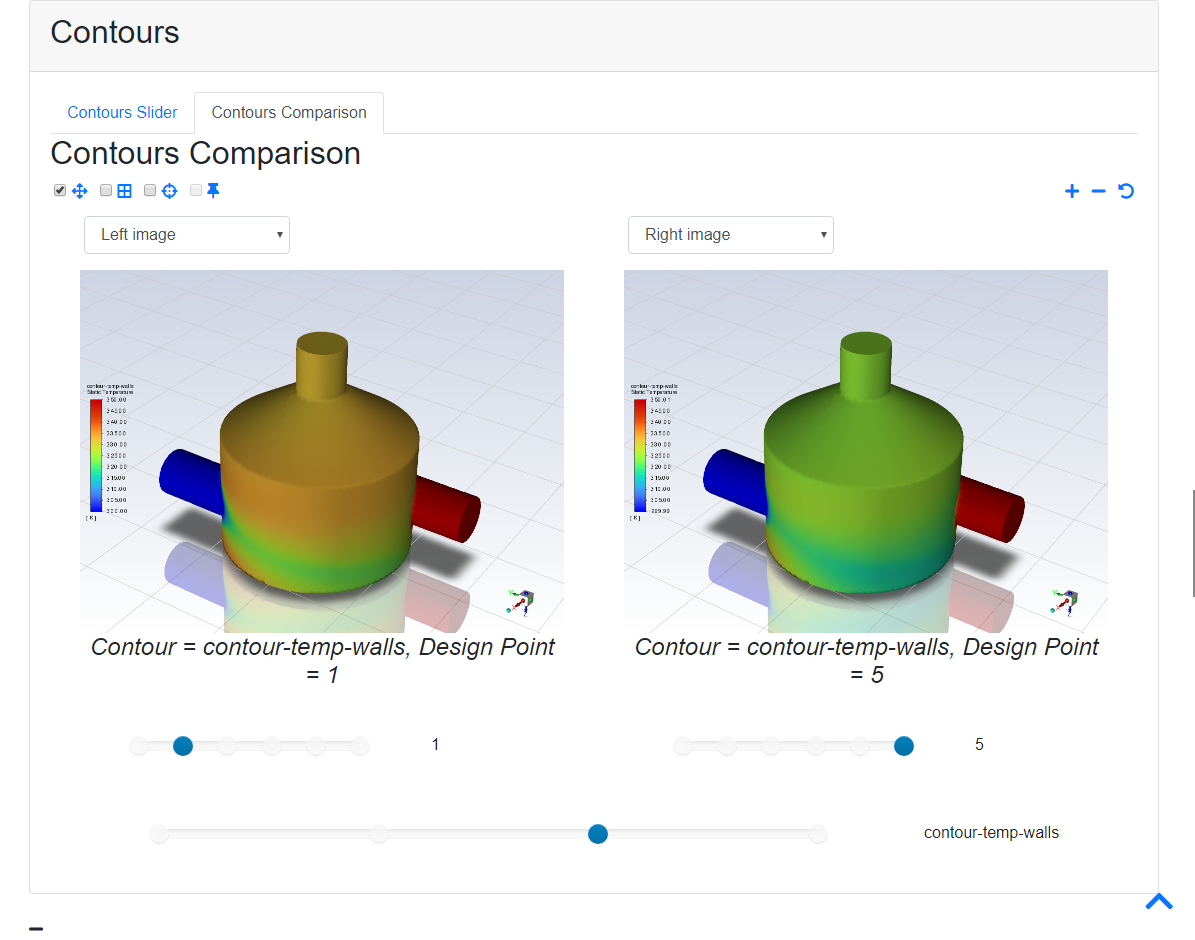This screenshot has height=940, width=1195.
Task: Click the left design point slider handle
Action: coord(183,746)
